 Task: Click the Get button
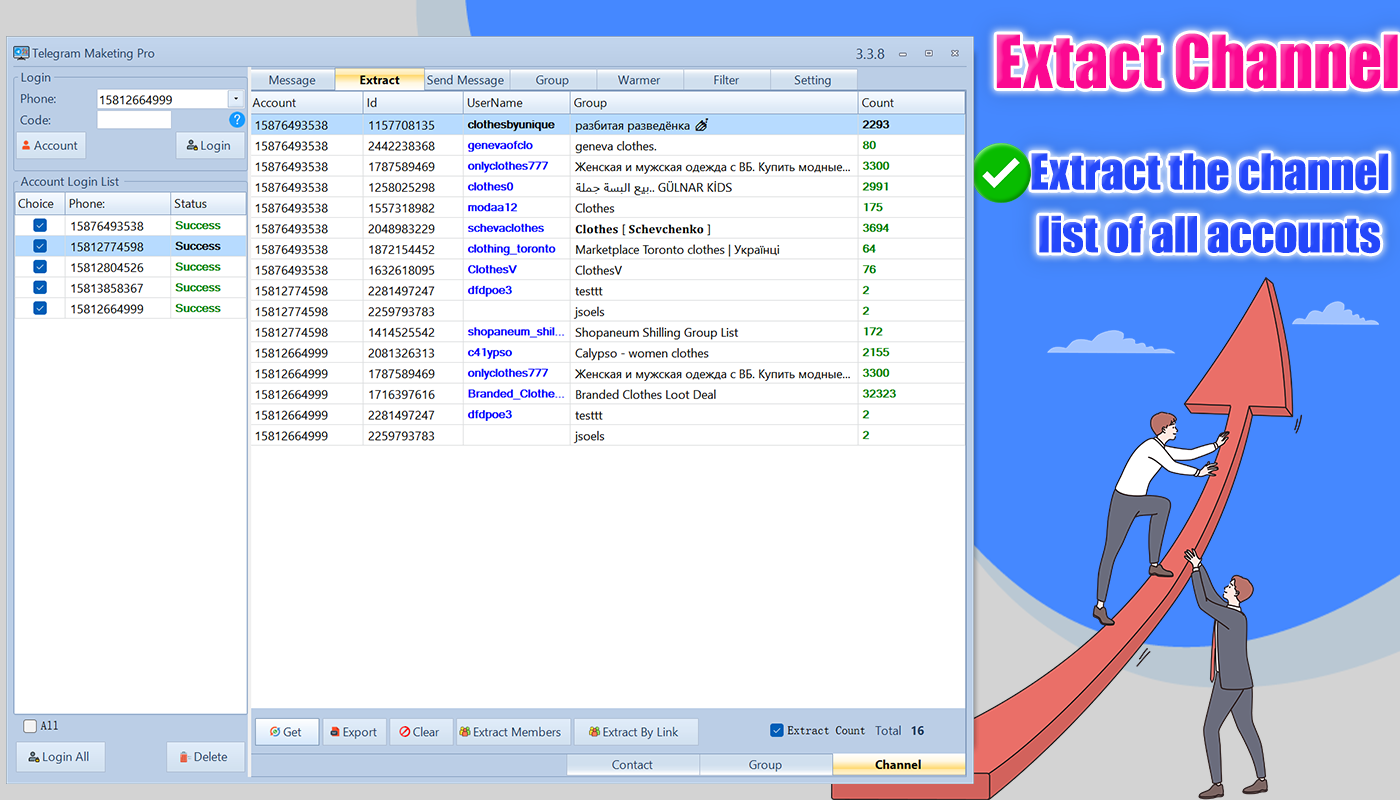[286, 732]
